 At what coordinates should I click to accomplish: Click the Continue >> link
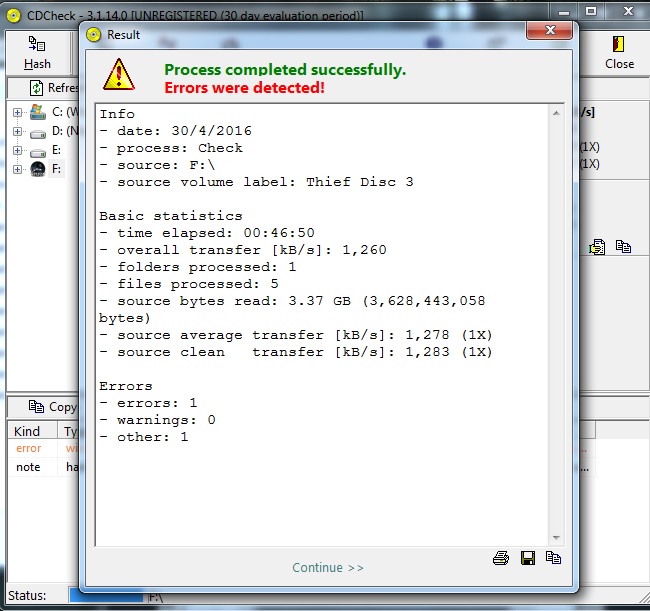tap(328, 567)
